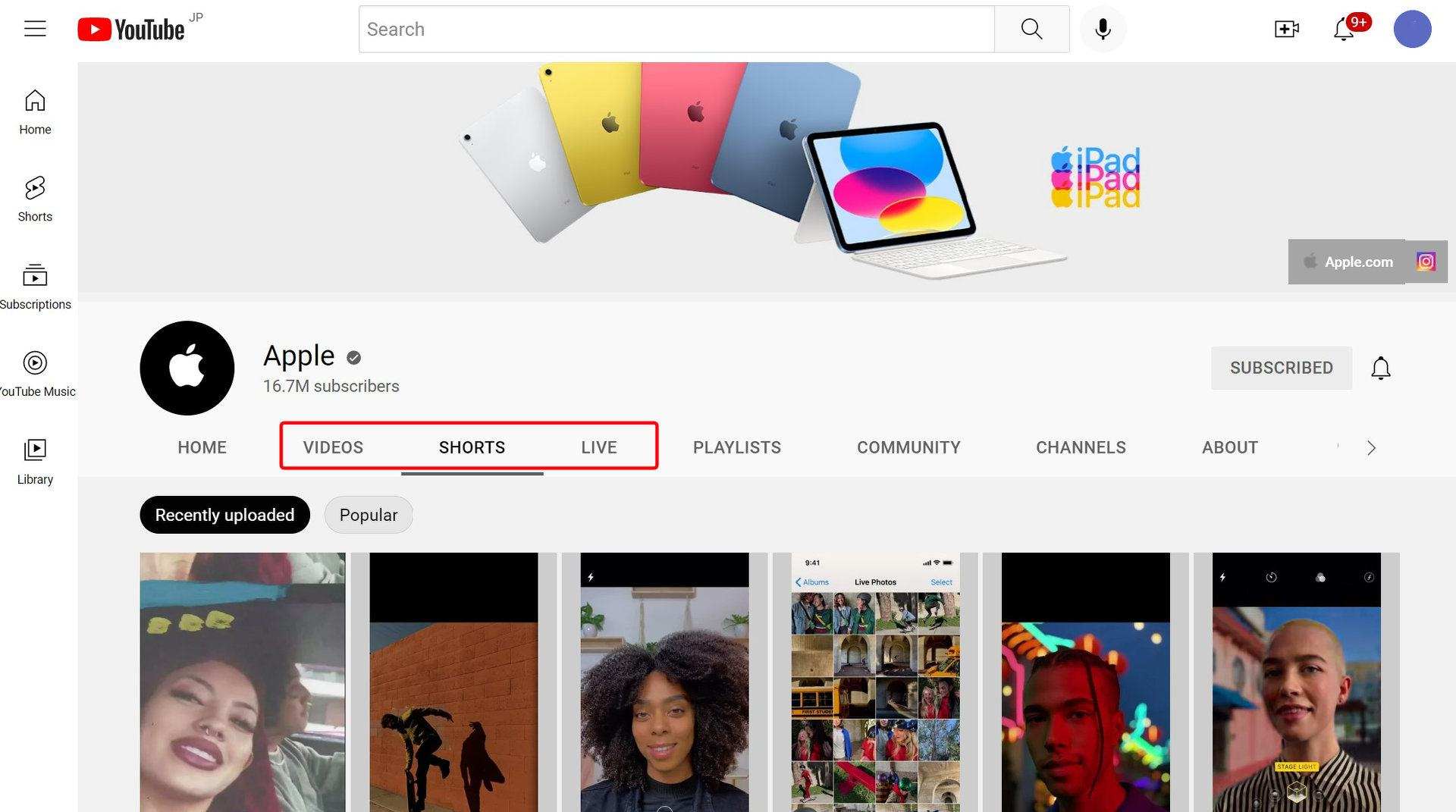Open Library in the sidebar

point(34,459)
